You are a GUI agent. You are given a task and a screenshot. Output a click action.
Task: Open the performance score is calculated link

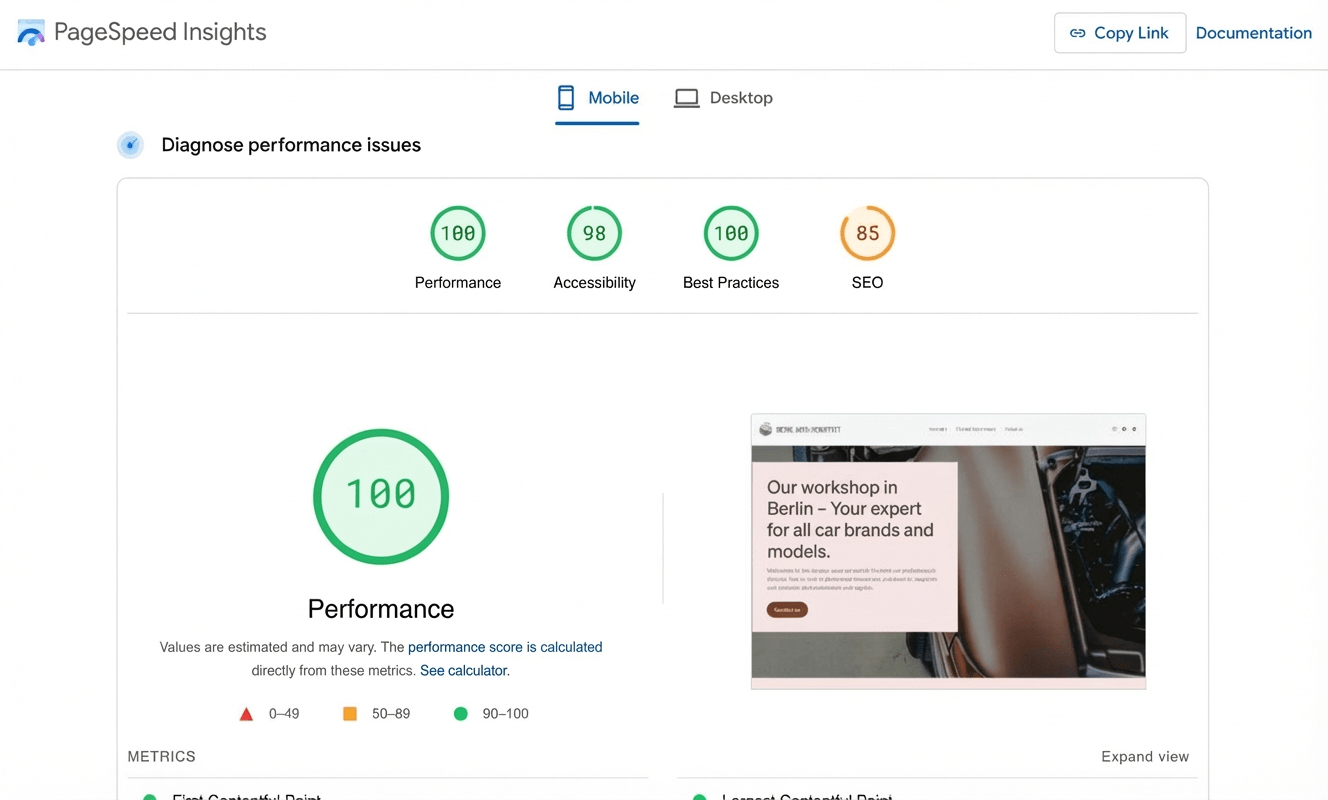[504, 647]
